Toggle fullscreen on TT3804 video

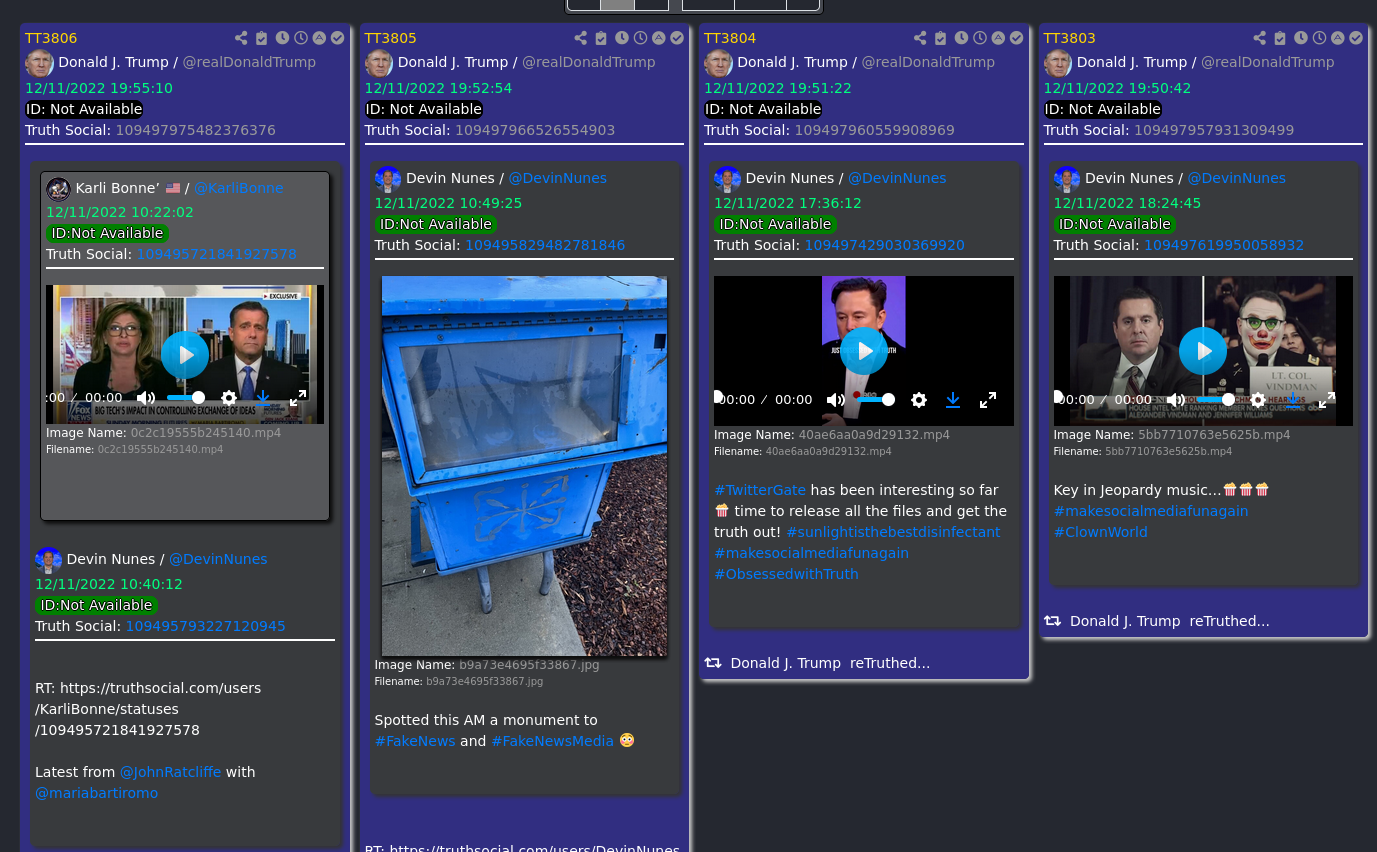pos(988,400)
